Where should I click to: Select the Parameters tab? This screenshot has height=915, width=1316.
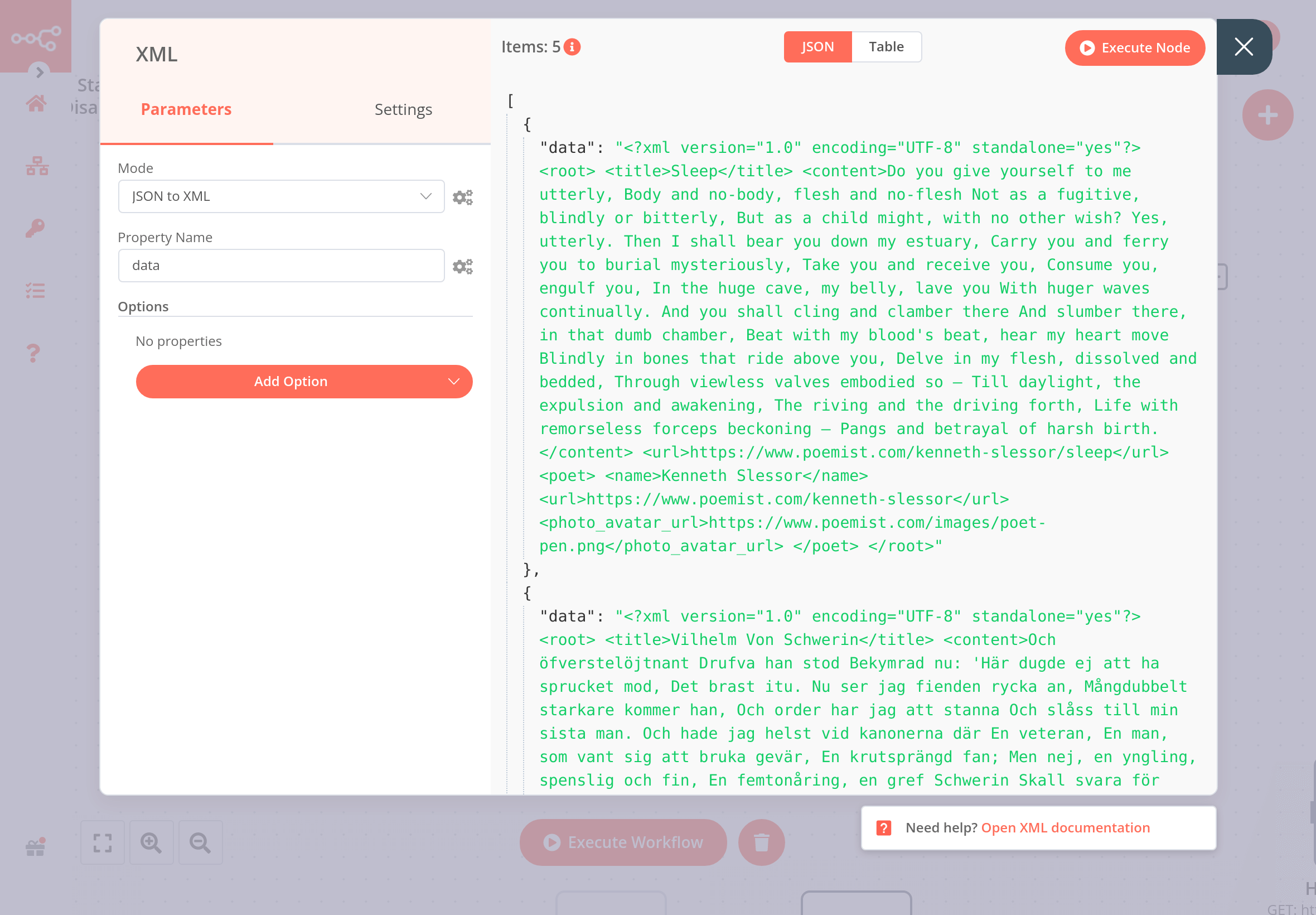tap(186, 109)
